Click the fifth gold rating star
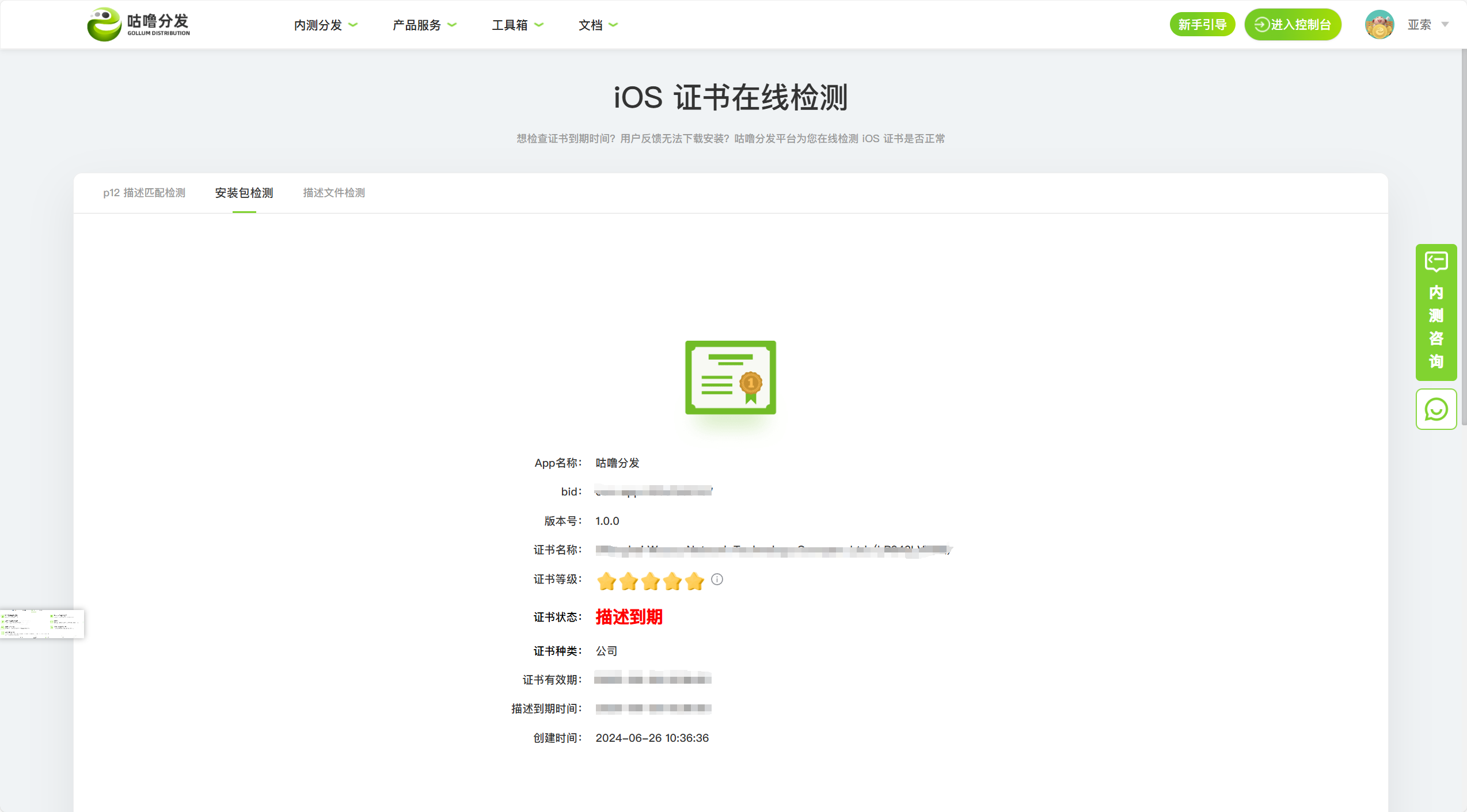The width and height of the screenshot is (1467, 812). (x=695, y=581)
